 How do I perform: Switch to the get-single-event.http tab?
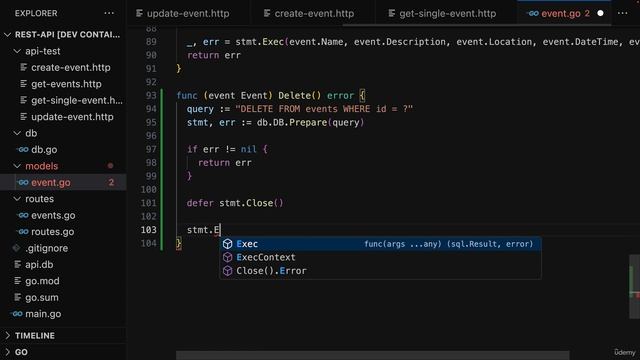pyautogui.click(x=446, y=13)
